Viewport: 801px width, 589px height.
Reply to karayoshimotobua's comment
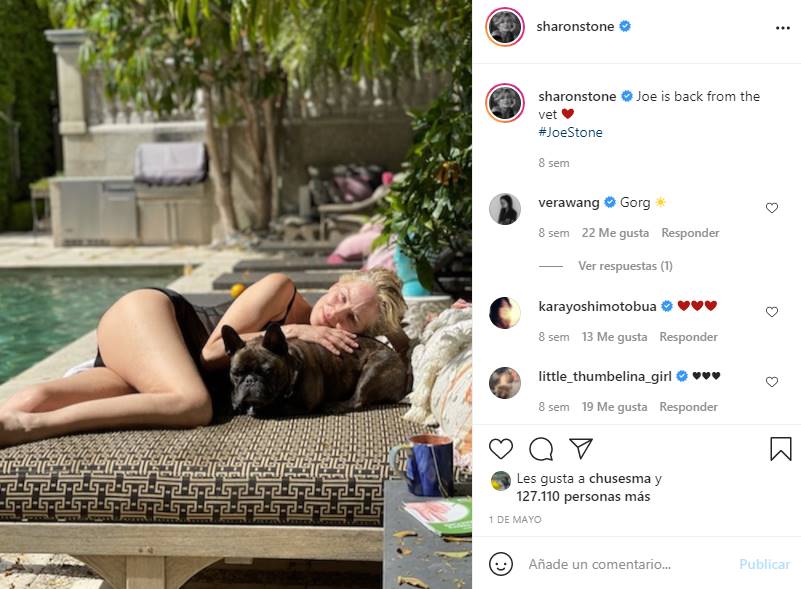click(x=688, y=337)
